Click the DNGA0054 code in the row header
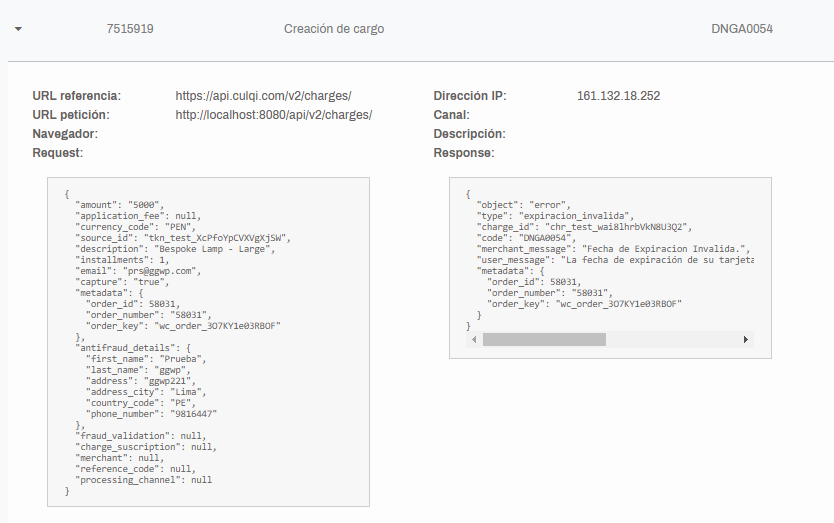The image size is (834, 523). pos(742,29)
